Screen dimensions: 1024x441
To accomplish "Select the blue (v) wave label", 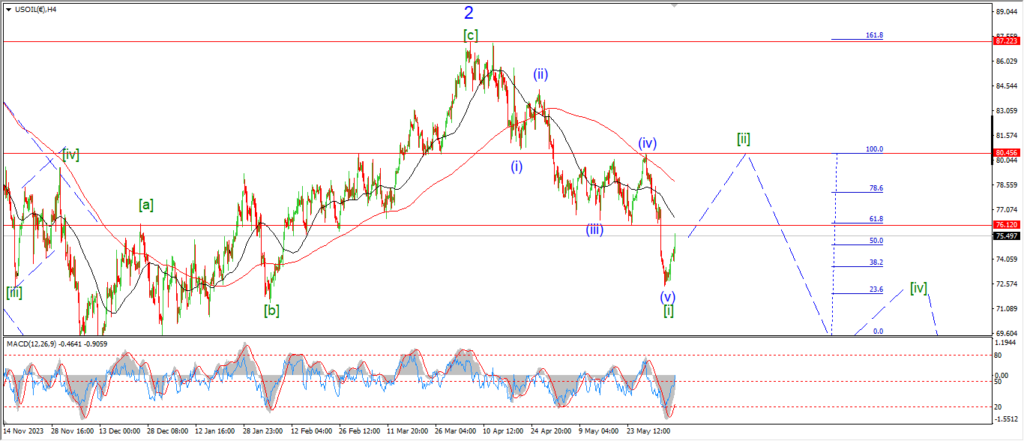I will (667, 296).
